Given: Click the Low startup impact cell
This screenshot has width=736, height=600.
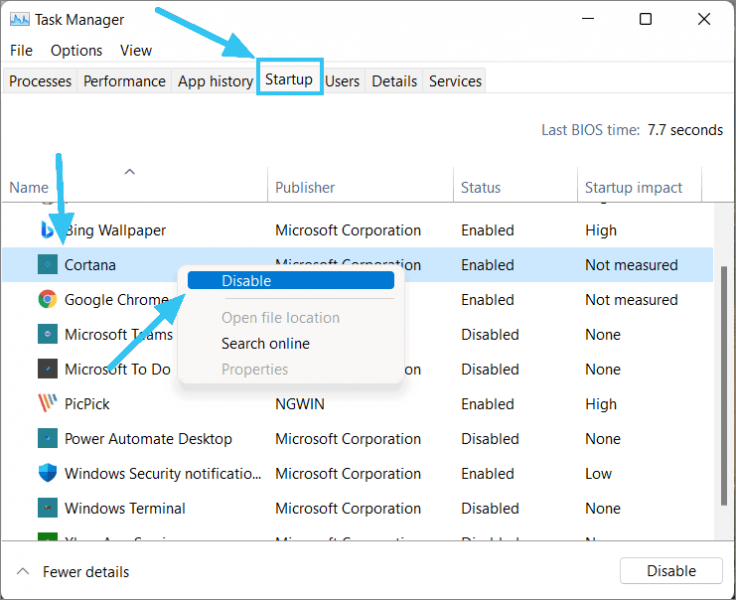Looking at the screenshot, I should [x=598, y=473].
